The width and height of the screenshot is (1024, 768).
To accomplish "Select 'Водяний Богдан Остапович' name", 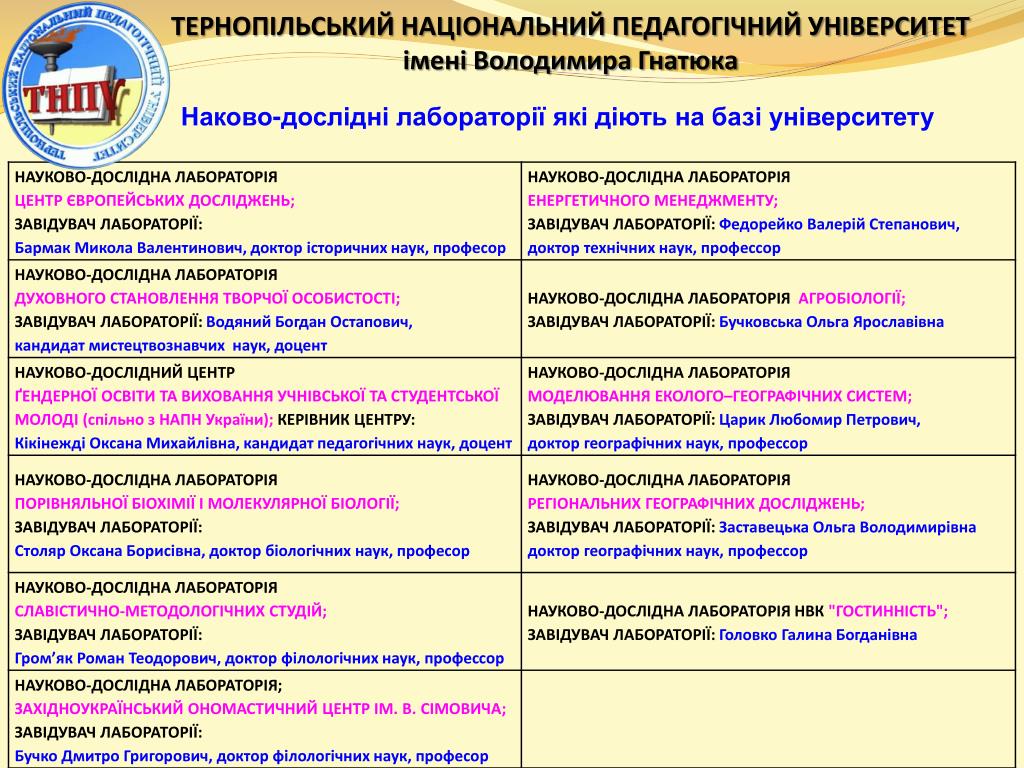I will [309, 323].
